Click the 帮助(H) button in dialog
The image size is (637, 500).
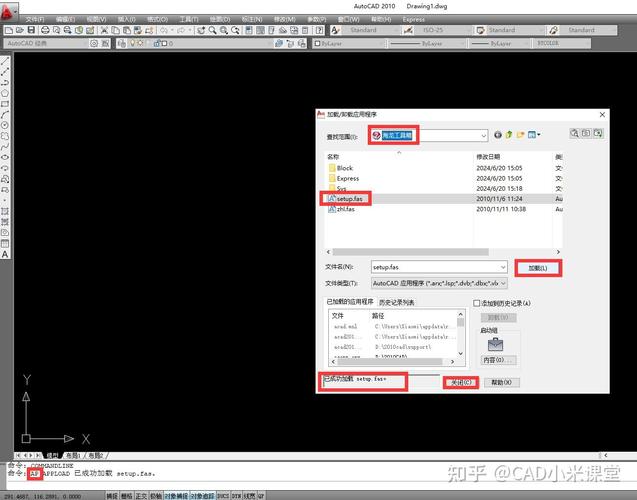[501, 382]
